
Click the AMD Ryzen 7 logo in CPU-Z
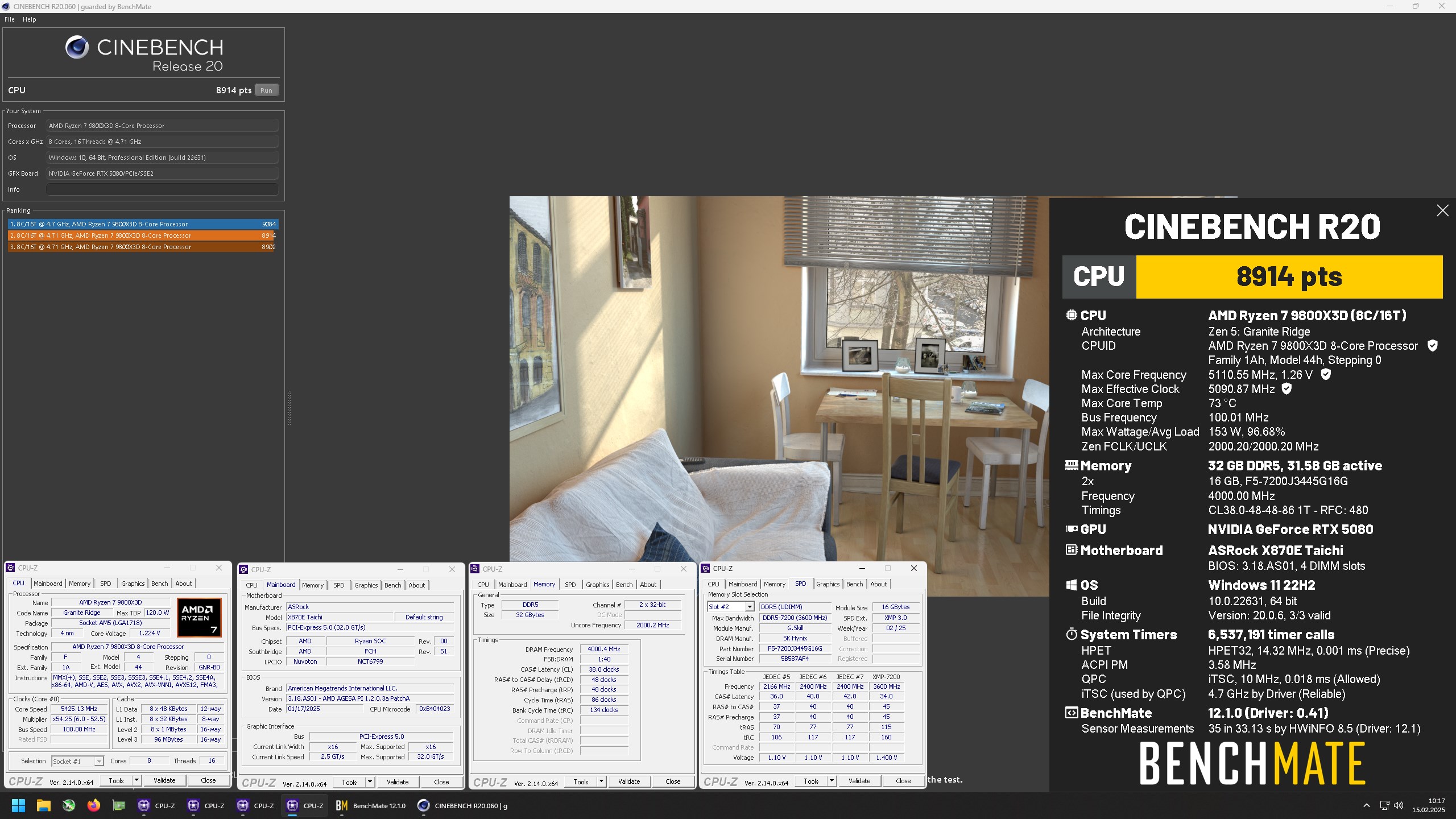(x=199, y=617)
